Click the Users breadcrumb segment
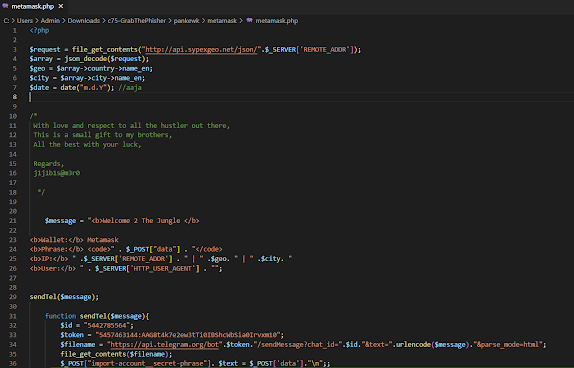 (x=25, y=21)
